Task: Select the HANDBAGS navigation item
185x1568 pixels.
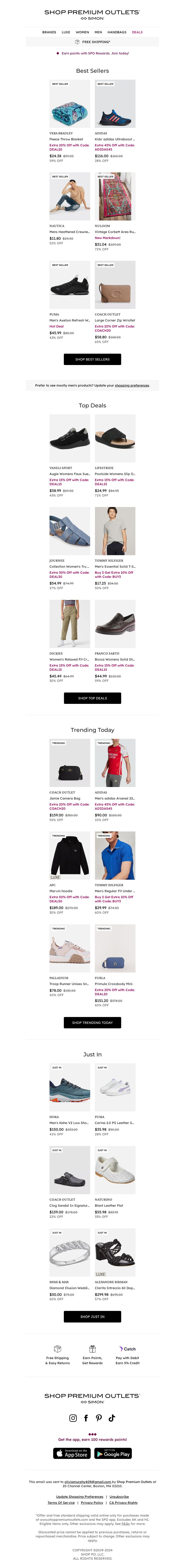Action: tap(117, 32)
